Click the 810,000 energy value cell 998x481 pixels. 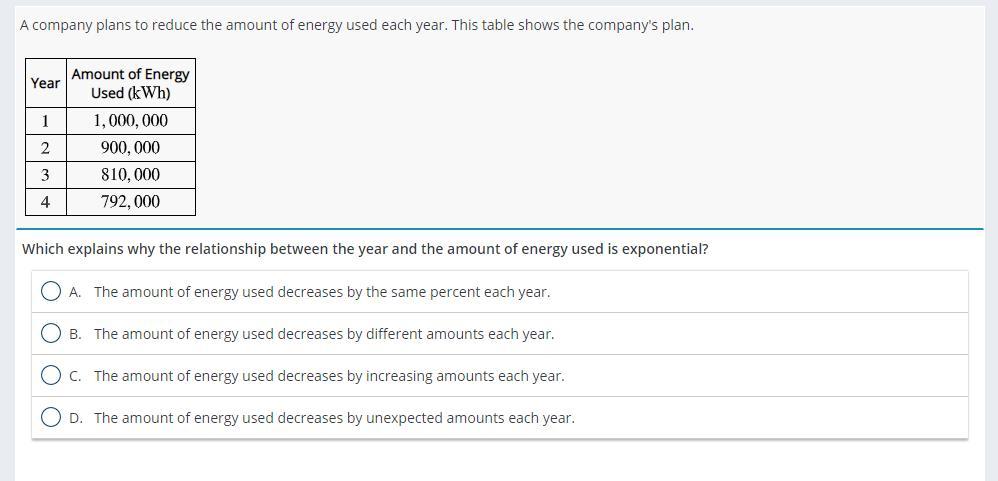pyautogui.click(x=130, y=175)
